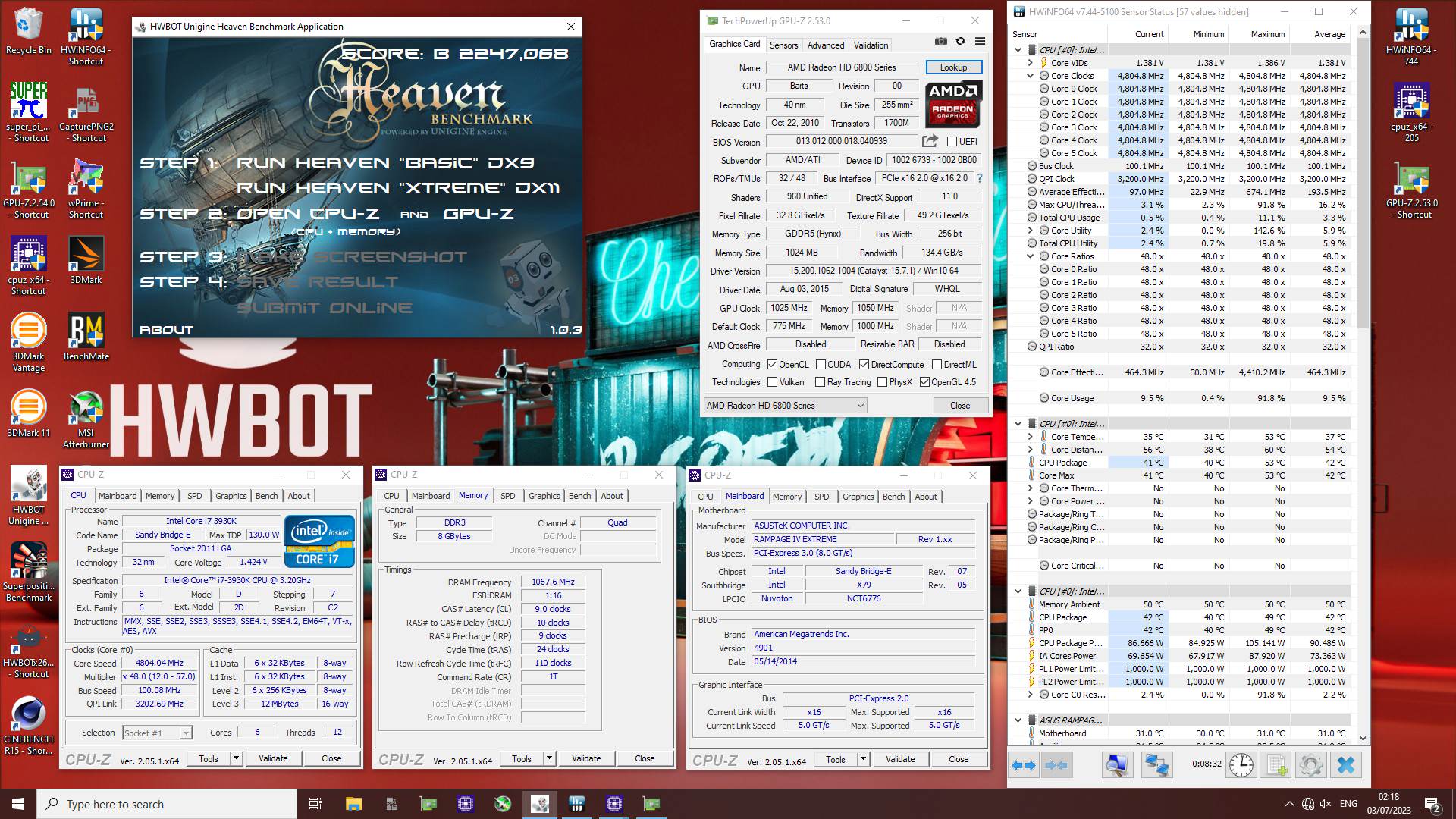The height and width of the screenshot is (819, 1456).
Task: Collapse Core Clocks group in HWiNFO
Action: (1031, 76)
